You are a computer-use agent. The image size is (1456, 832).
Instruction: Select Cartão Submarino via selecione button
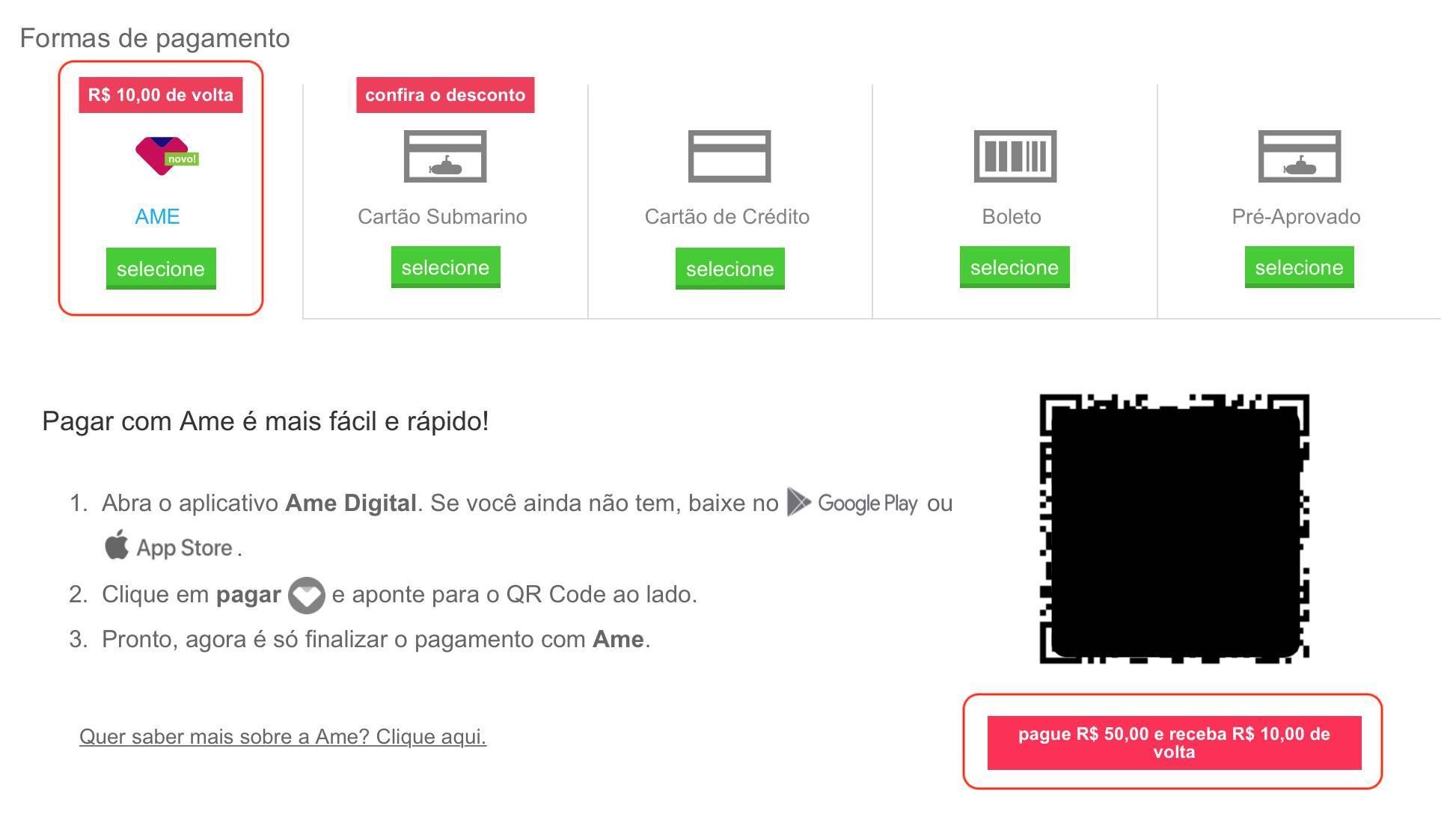445,267
